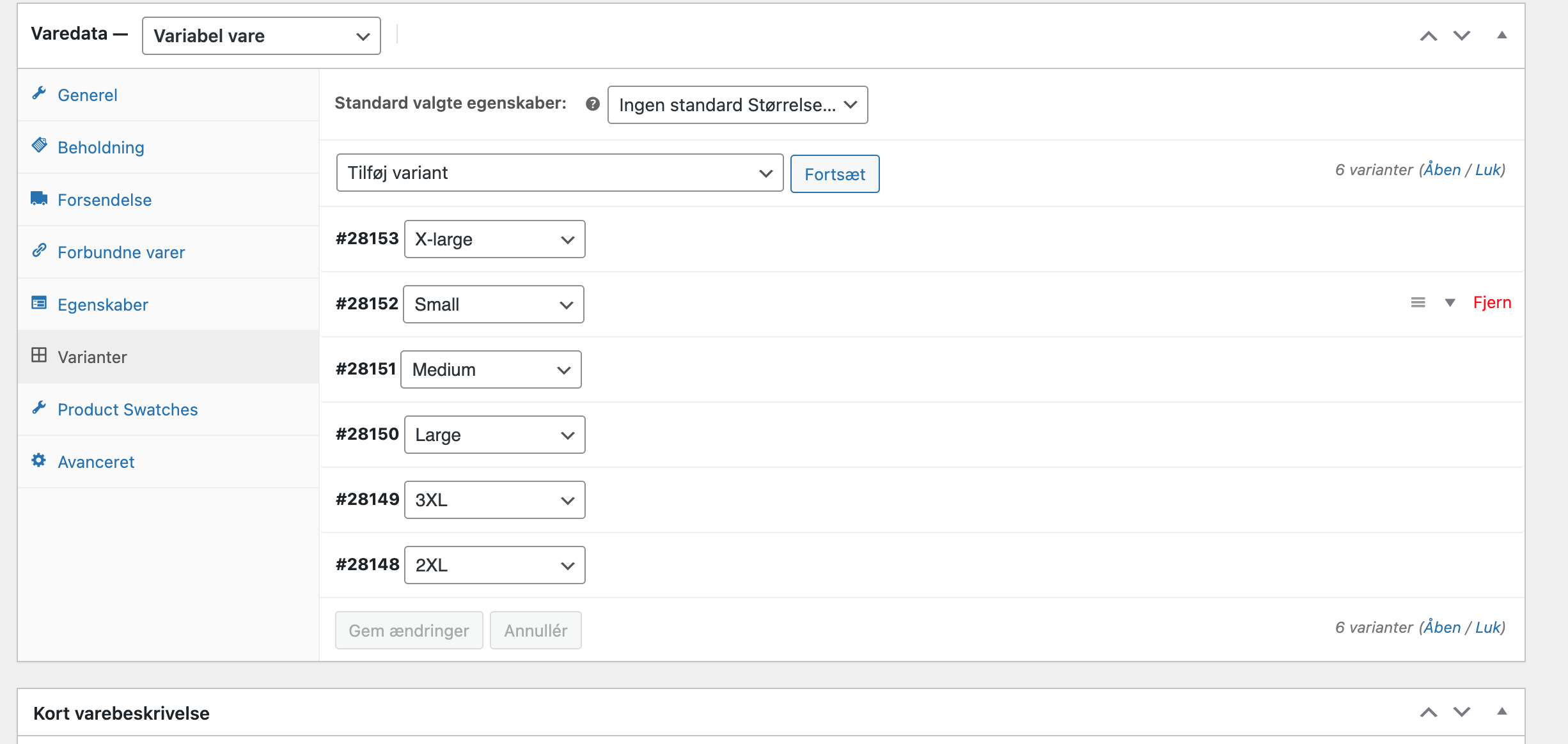Click the drag handle icon on Small variant
The width and height of the screenshot is (1568, 744).
[1418, 302]
